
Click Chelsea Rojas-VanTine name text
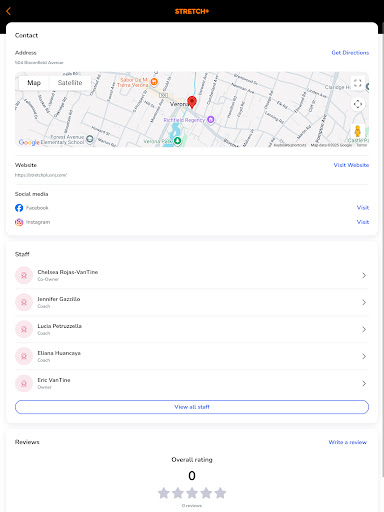pyautogui.click(x=68, y=272)
